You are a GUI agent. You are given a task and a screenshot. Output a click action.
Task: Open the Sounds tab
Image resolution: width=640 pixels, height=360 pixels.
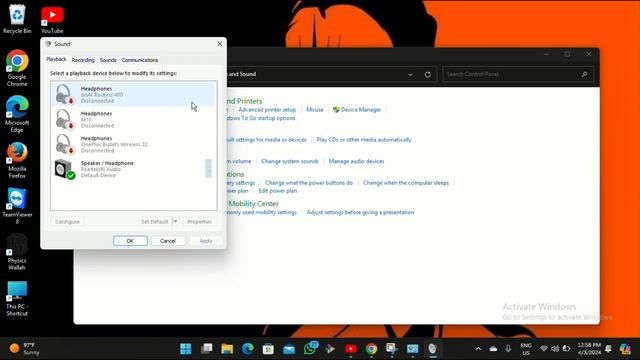click(x=108, y=60)
